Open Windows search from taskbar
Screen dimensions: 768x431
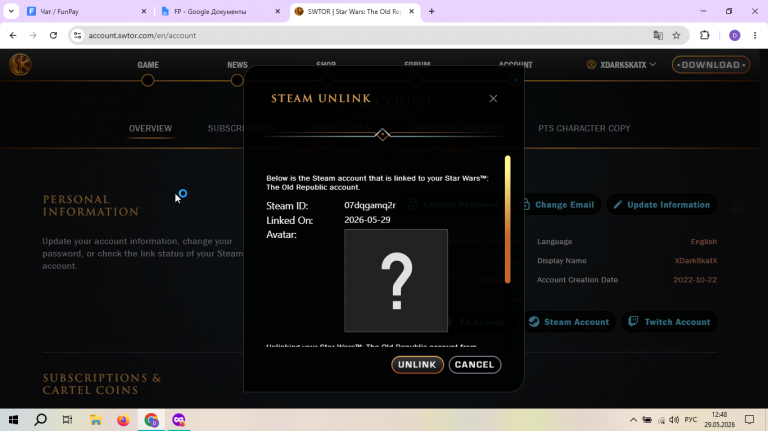pos(41,420)
